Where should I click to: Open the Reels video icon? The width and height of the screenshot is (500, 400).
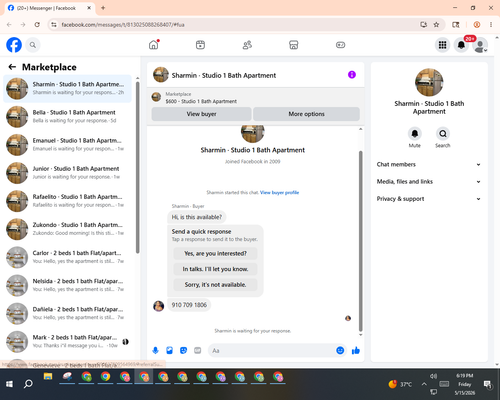coord(200,45)
